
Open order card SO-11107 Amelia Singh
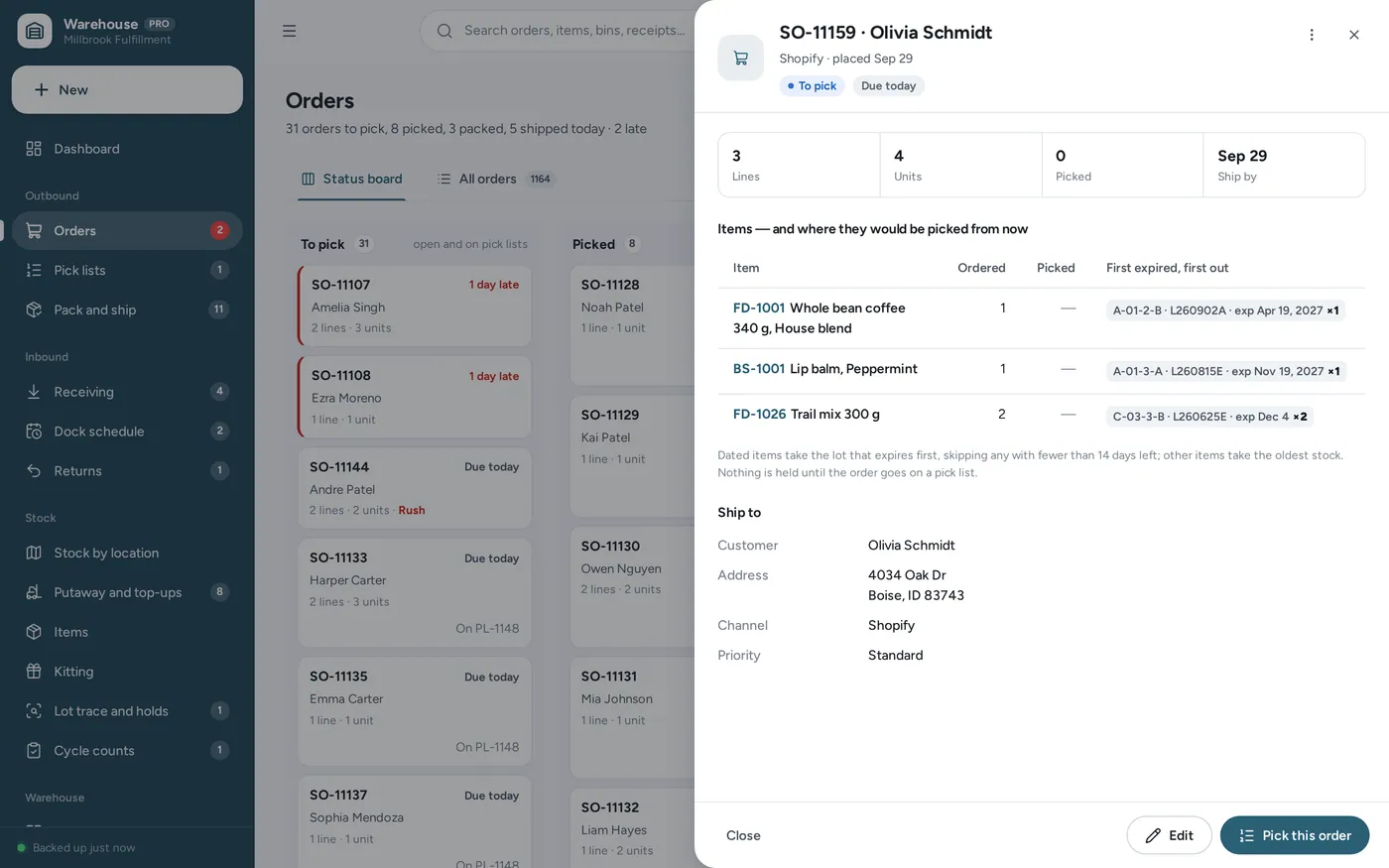pyautogui.click(x=415, y=306)
